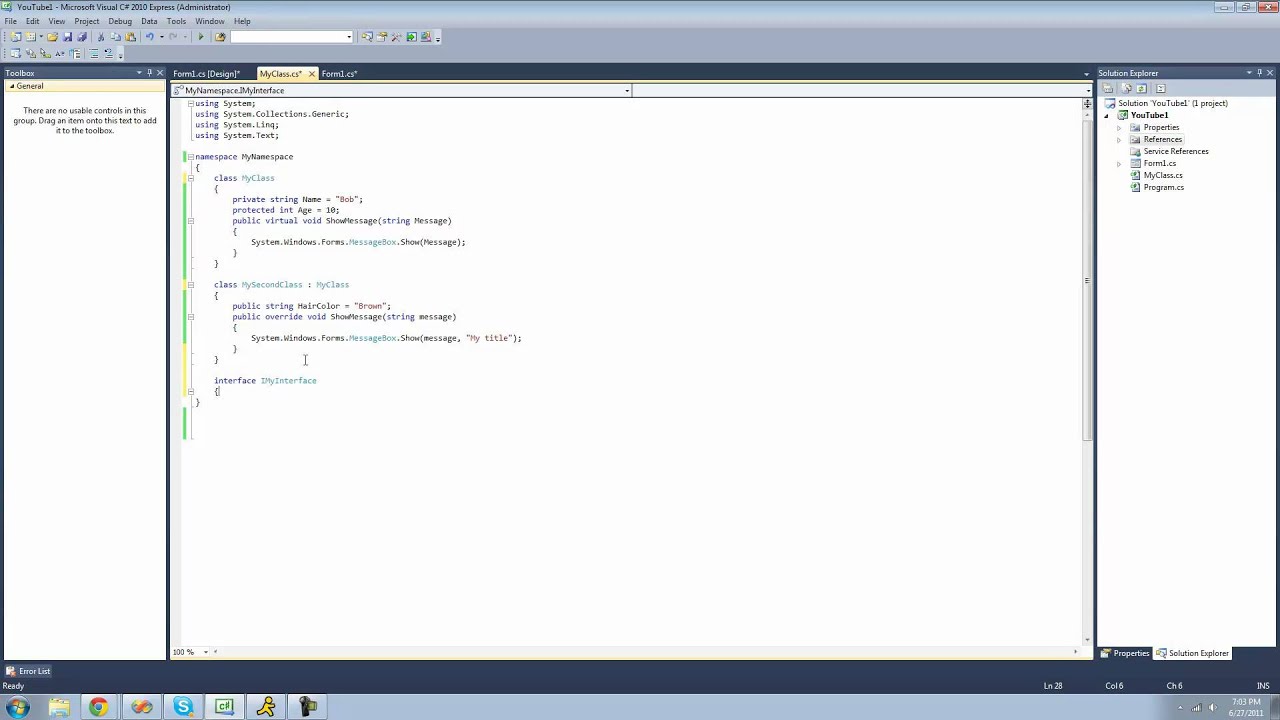Collapse the YouTube1 project node
The width and height of the screenshot is (1280, 720).
[1106, 116]
